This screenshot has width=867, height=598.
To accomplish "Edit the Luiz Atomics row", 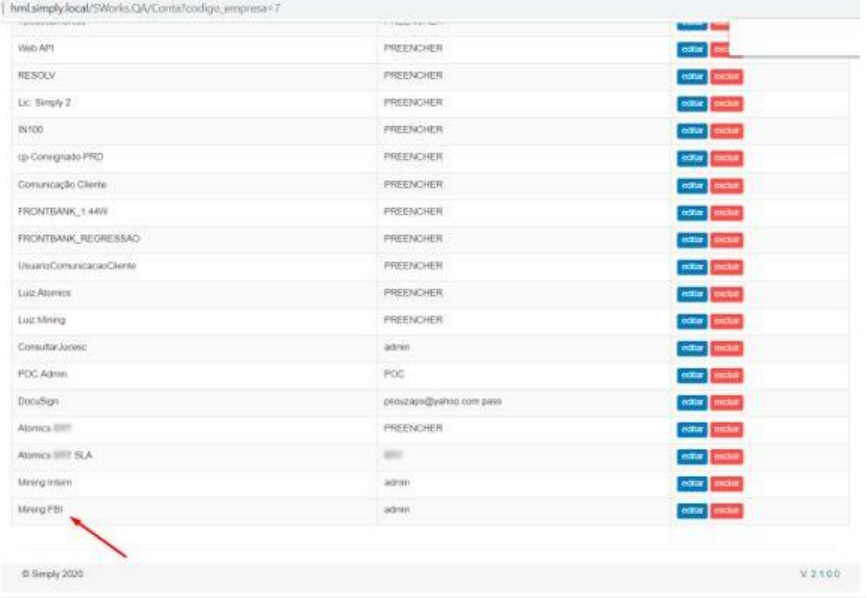I will pos(692,294).
